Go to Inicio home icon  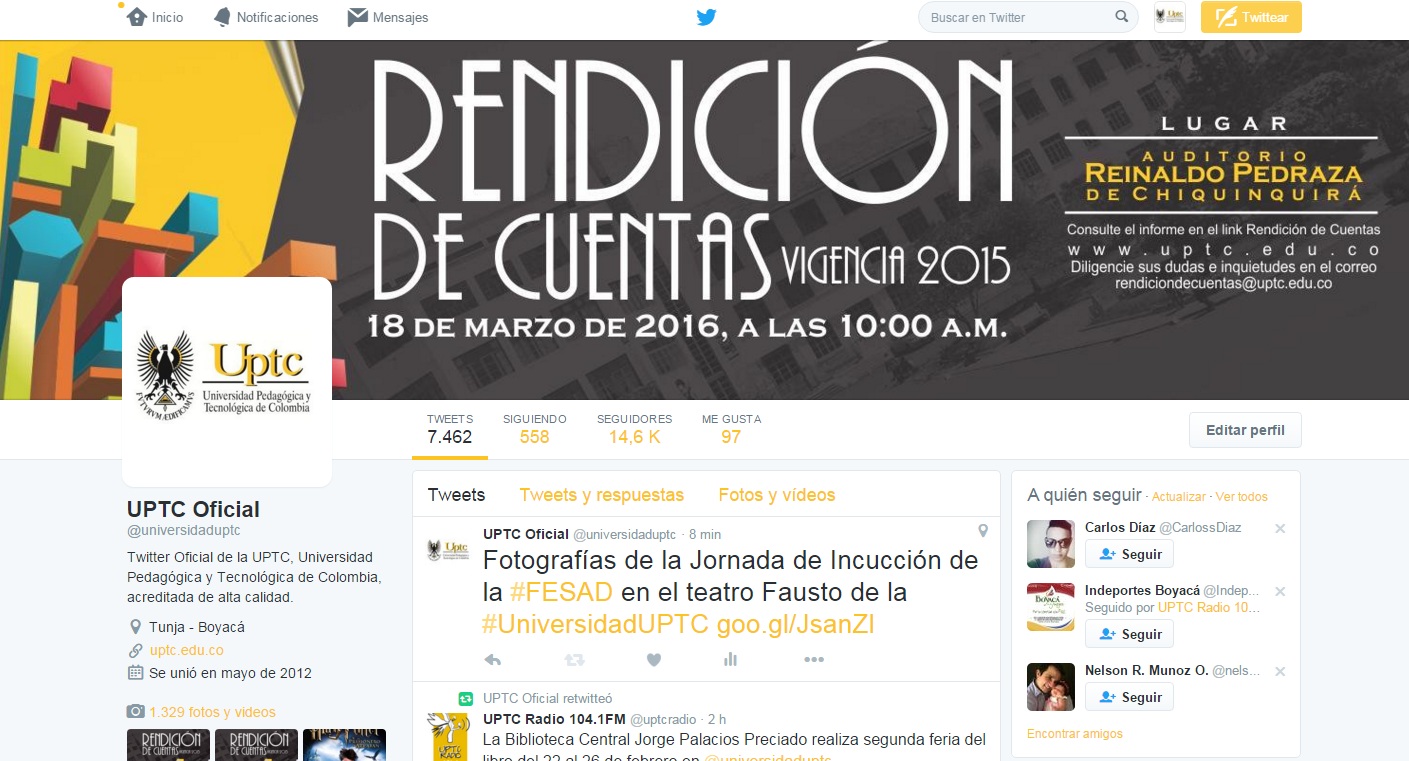137,17
